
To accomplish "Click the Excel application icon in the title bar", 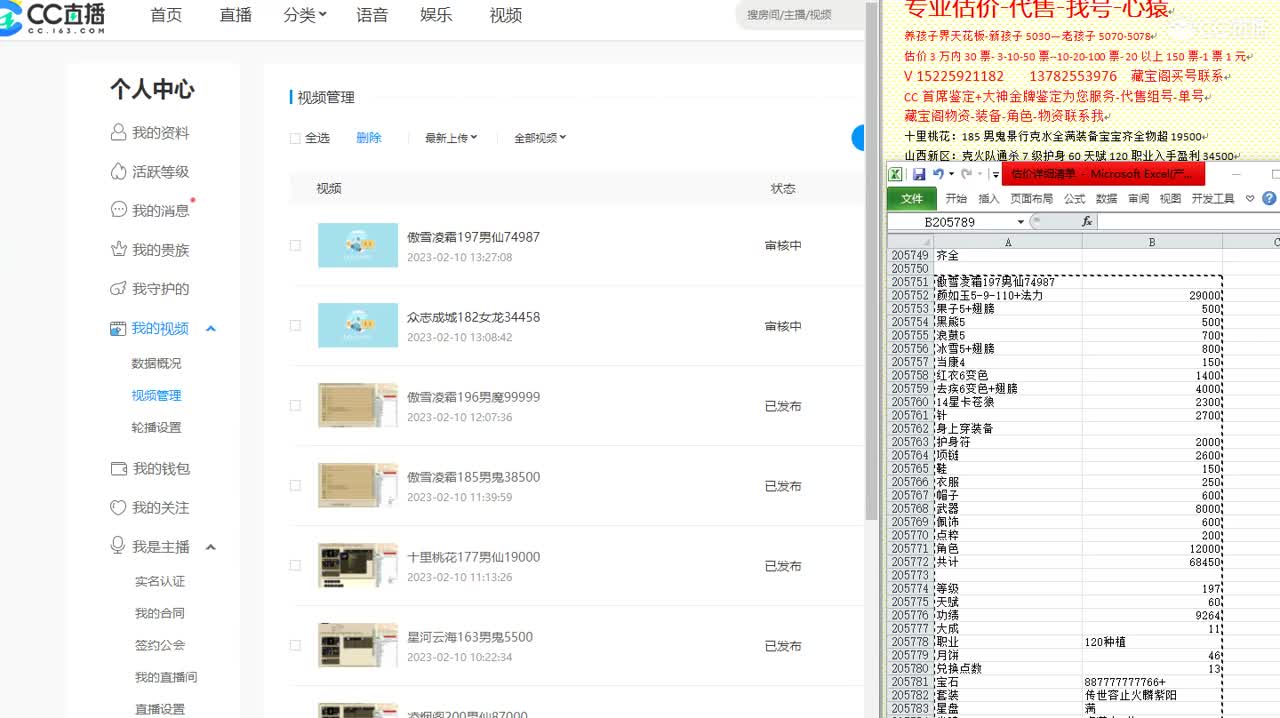I will pos(897,174).
